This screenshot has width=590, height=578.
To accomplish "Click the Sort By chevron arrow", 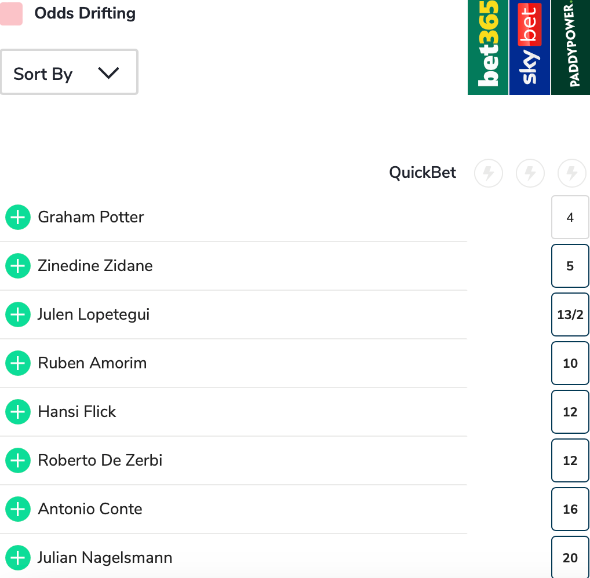I will [x=108, y=73].
